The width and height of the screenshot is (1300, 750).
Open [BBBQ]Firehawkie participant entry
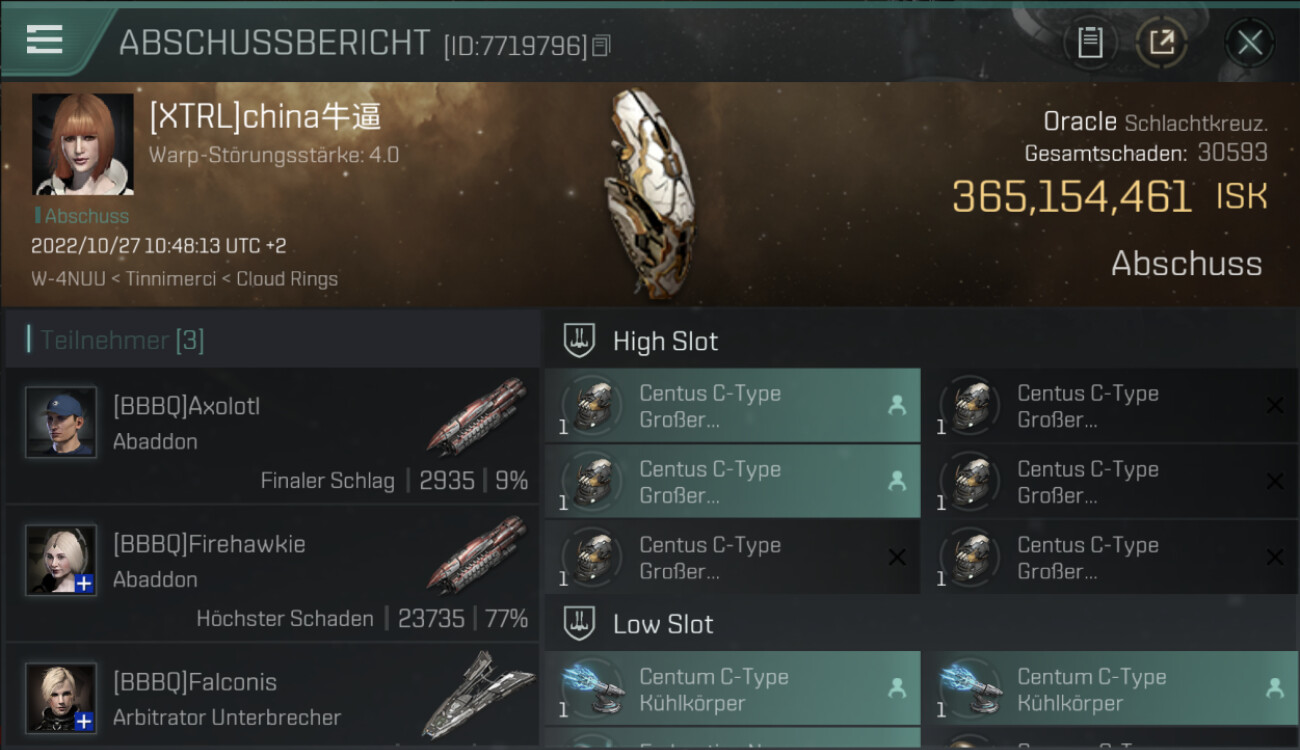(272, 573)
